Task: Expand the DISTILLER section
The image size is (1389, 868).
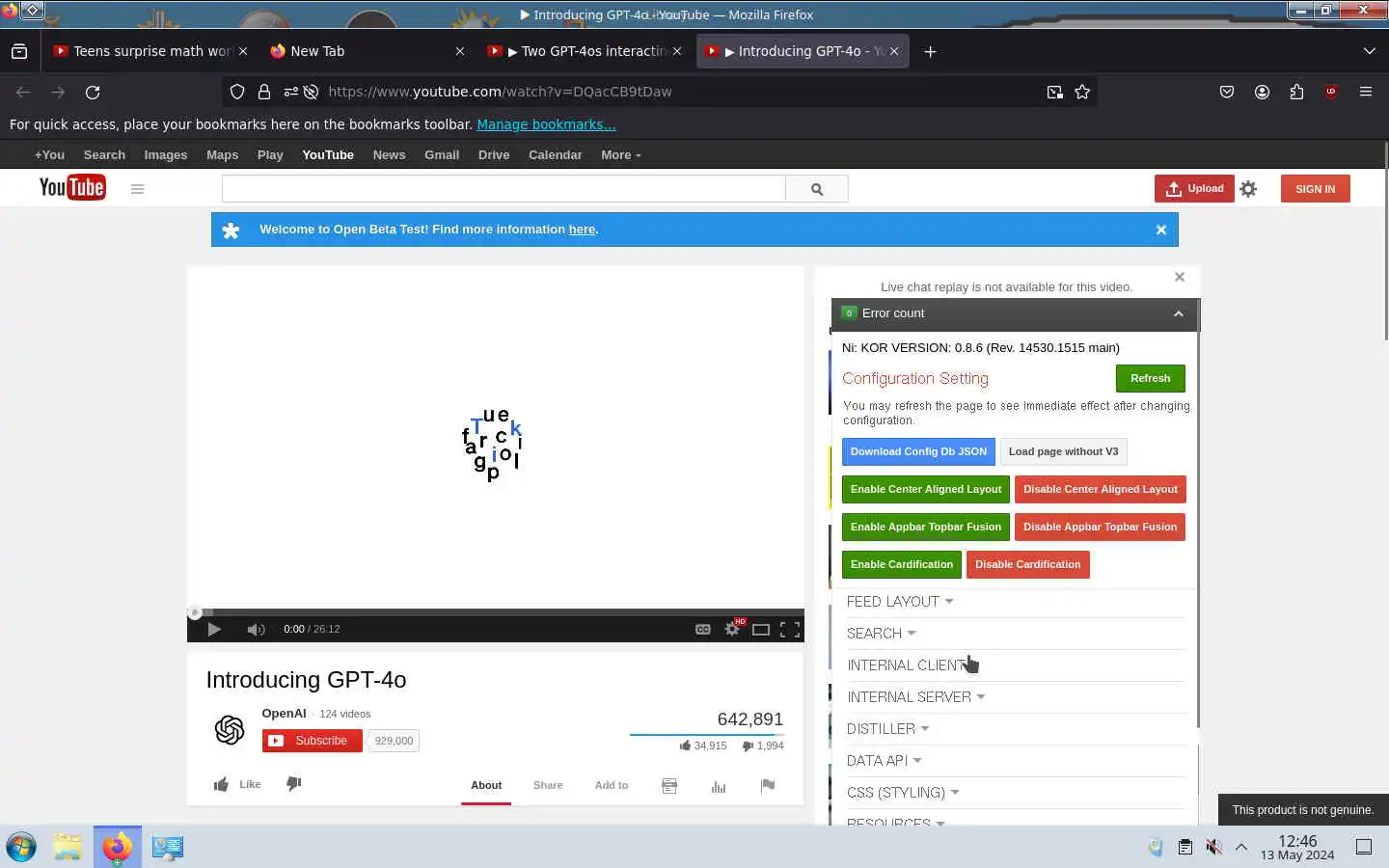Action: (887, 729)
